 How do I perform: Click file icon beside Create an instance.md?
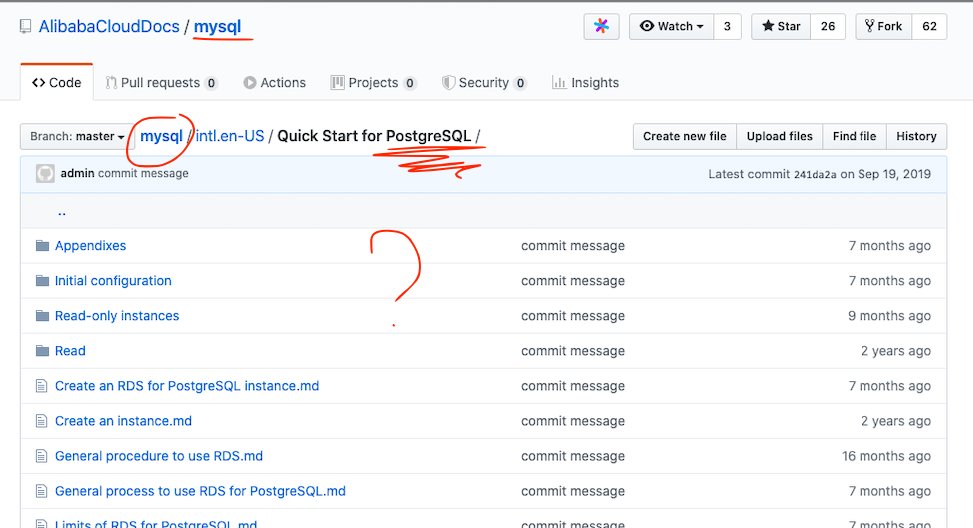[42, 421]
